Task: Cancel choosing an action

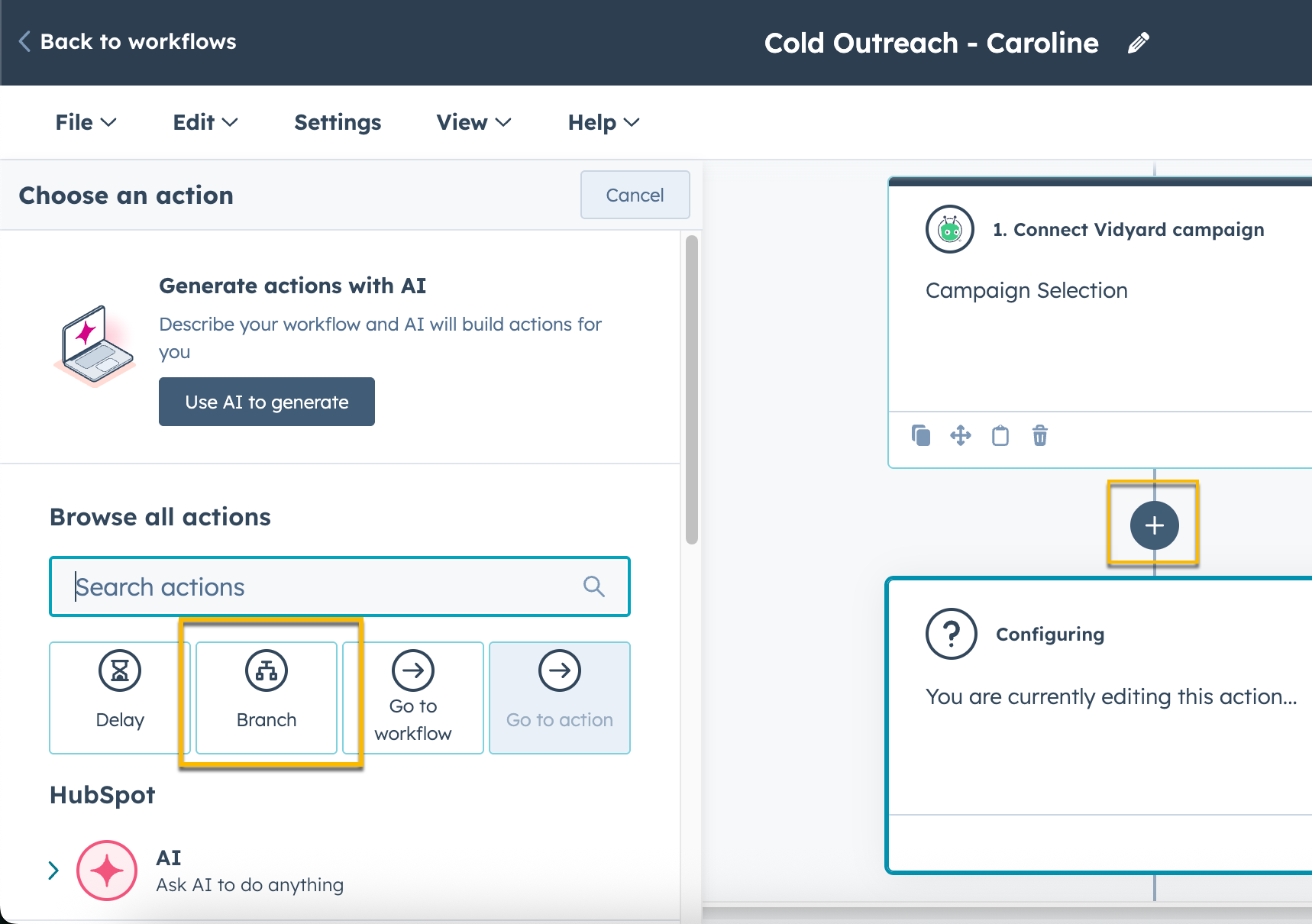Action: pos(635,195)
